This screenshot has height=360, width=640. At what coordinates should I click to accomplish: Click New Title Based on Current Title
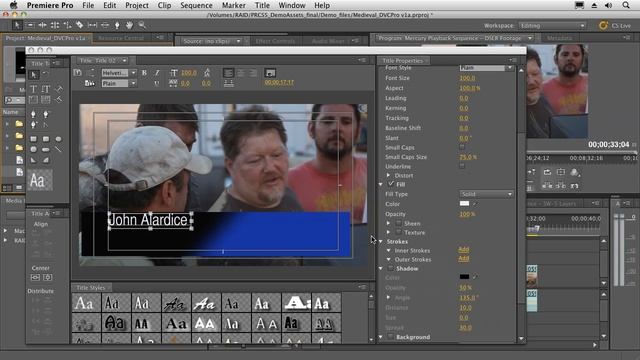pos(78,73)
